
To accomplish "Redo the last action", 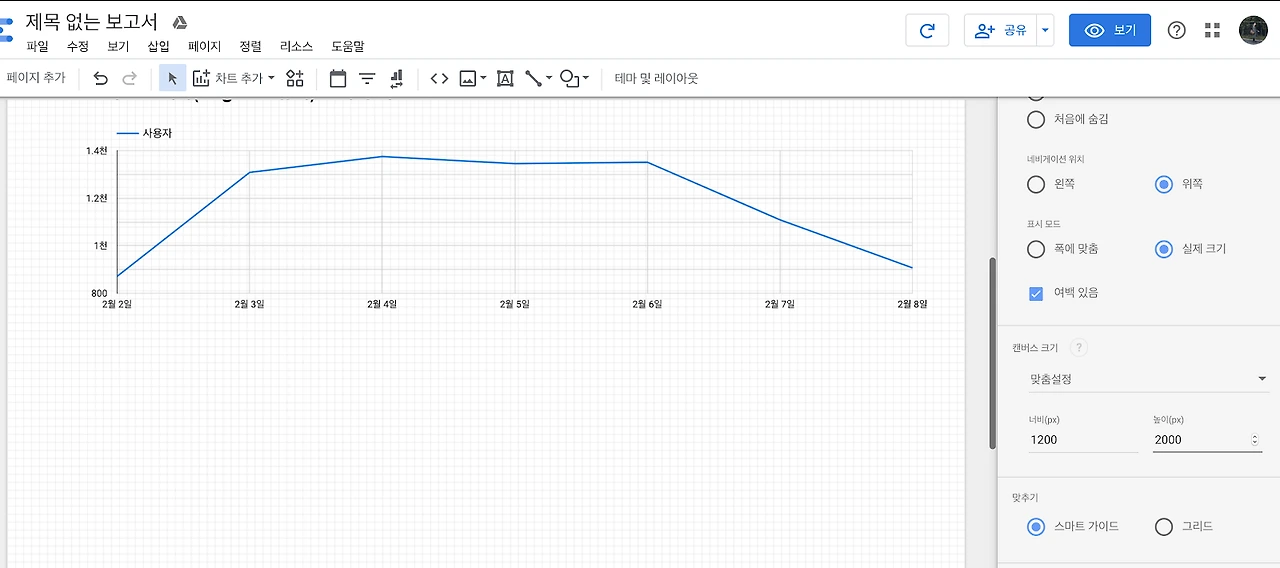I will 129,78.
